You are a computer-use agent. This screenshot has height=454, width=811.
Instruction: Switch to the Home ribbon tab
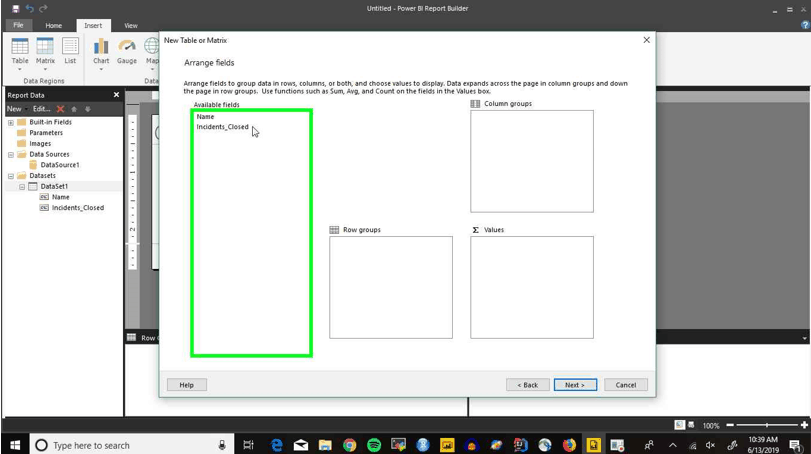pos(53,25)
